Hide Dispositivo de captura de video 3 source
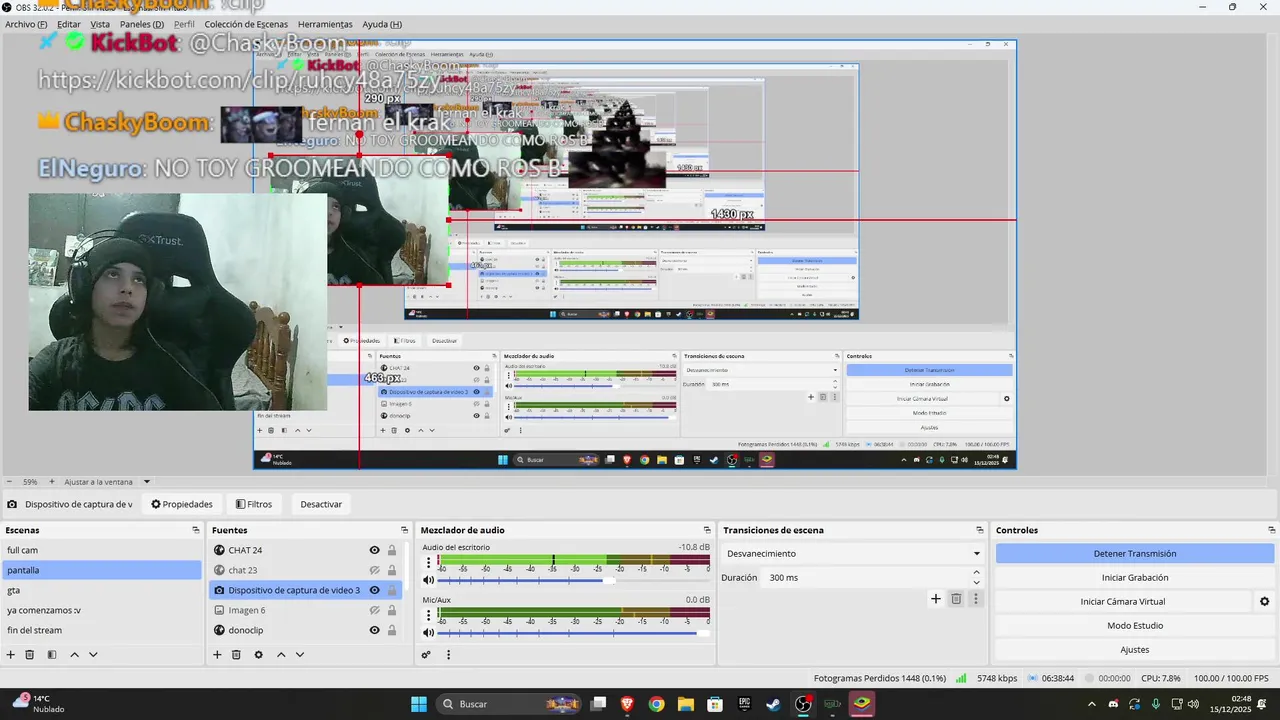 (375, 590)
